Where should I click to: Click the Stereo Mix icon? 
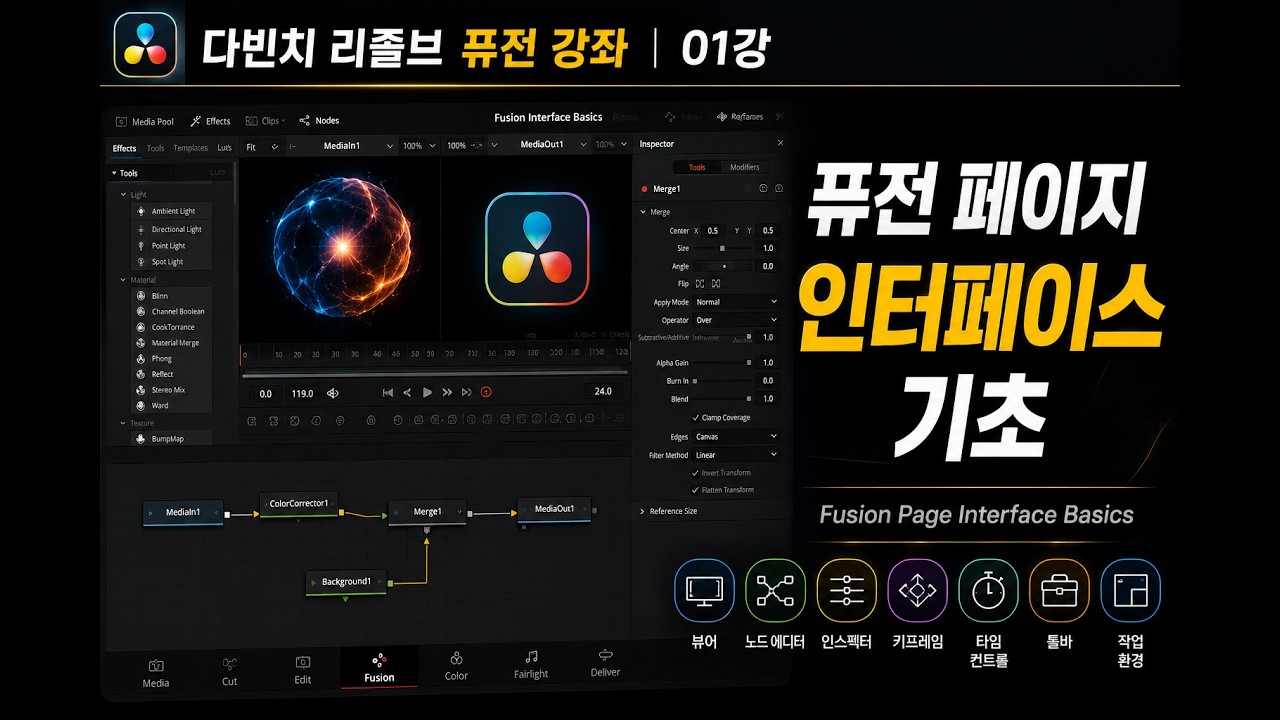pyautogui.click(x=141, y=390)
